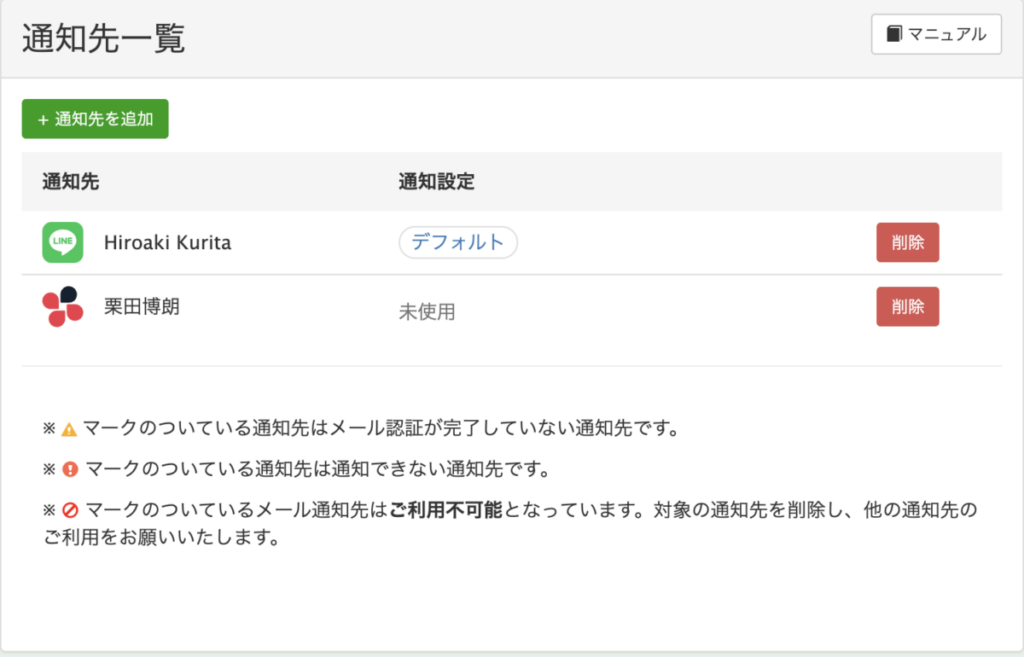Click the plus sign in 通知先を追加

[43, 120]
